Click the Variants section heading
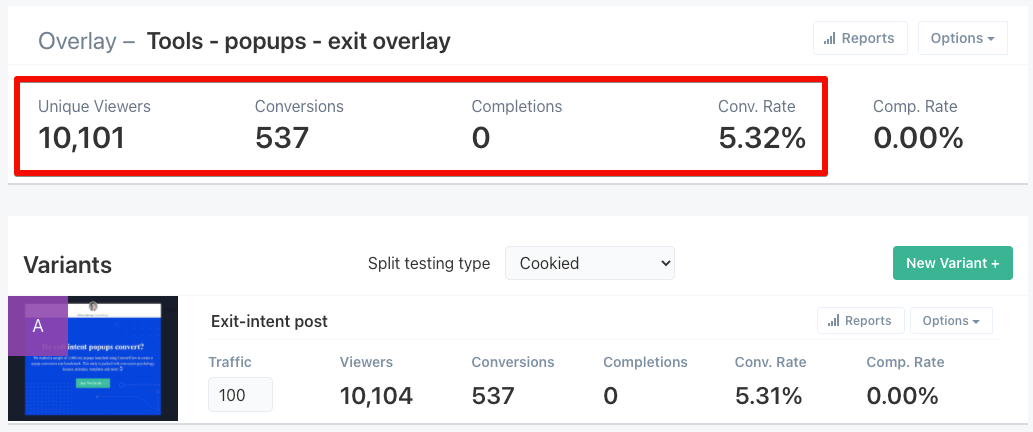The height and width of the screenshot is (432, 1033). [x=67, y=265]
